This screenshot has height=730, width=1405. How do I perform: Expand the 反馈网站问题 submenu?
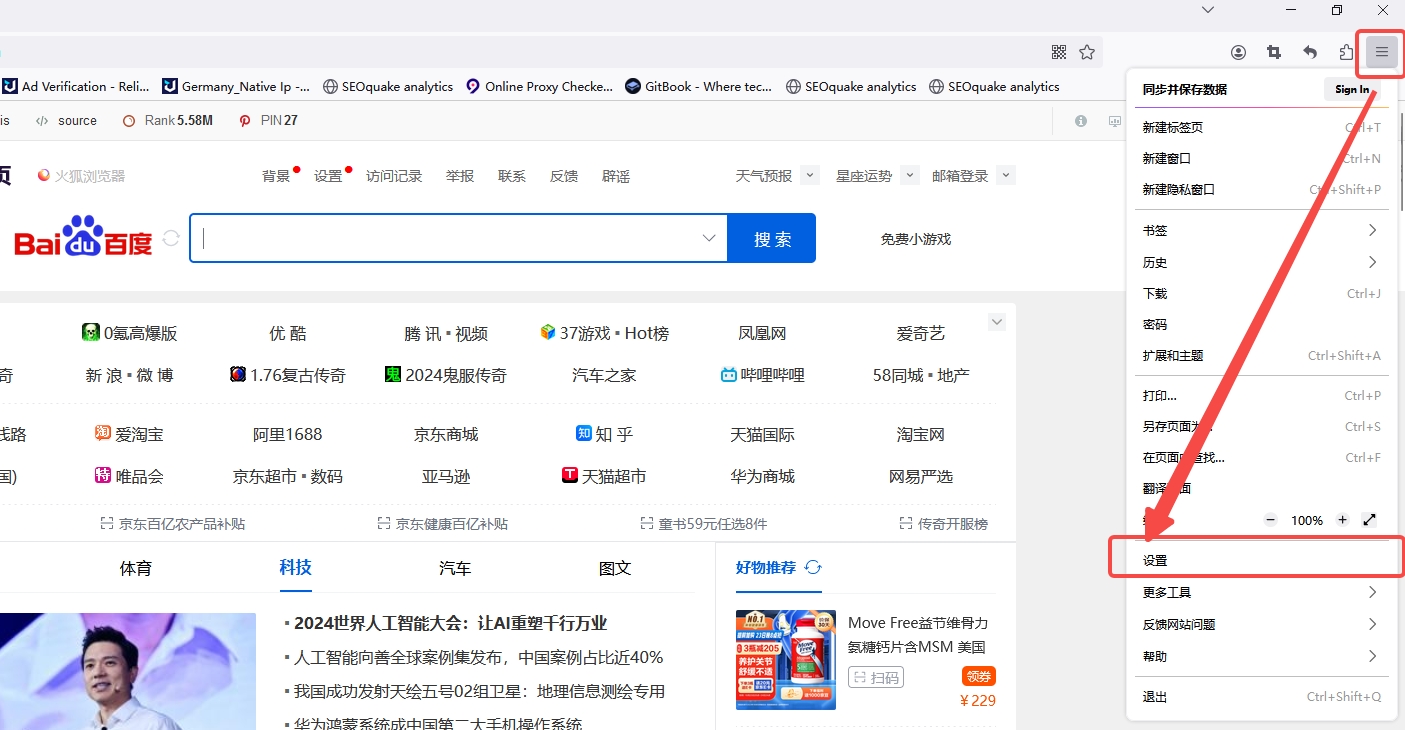tap(1262, 624)
